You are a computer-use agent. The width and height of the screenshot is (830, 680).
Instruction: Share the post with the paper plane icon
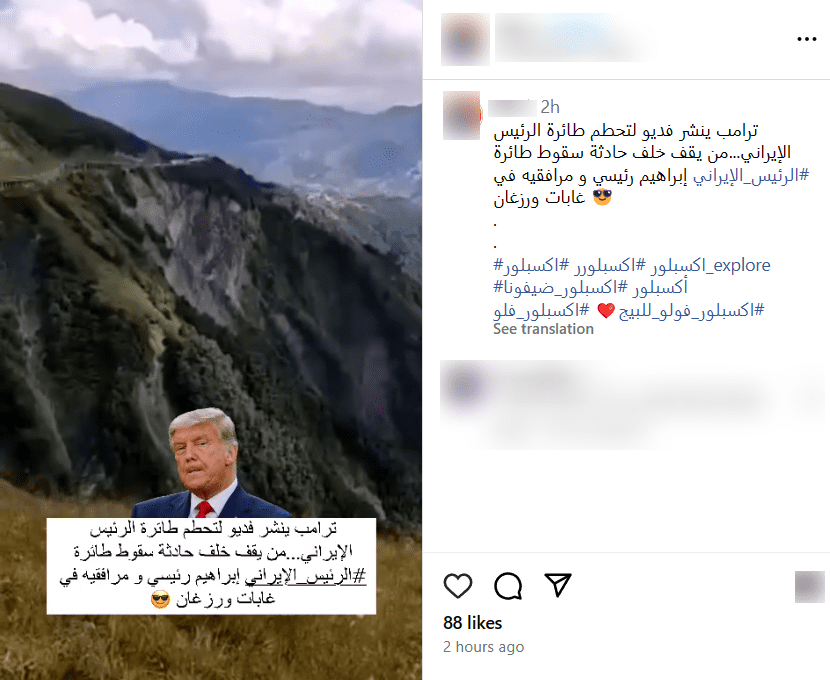(558, 585)
